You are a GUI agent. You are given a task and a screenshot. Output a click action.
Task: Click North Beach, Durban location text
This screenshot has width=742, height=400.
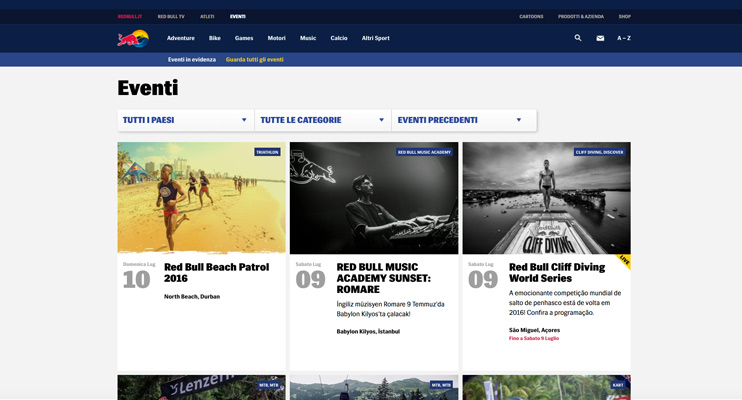[x=192, y=297]
